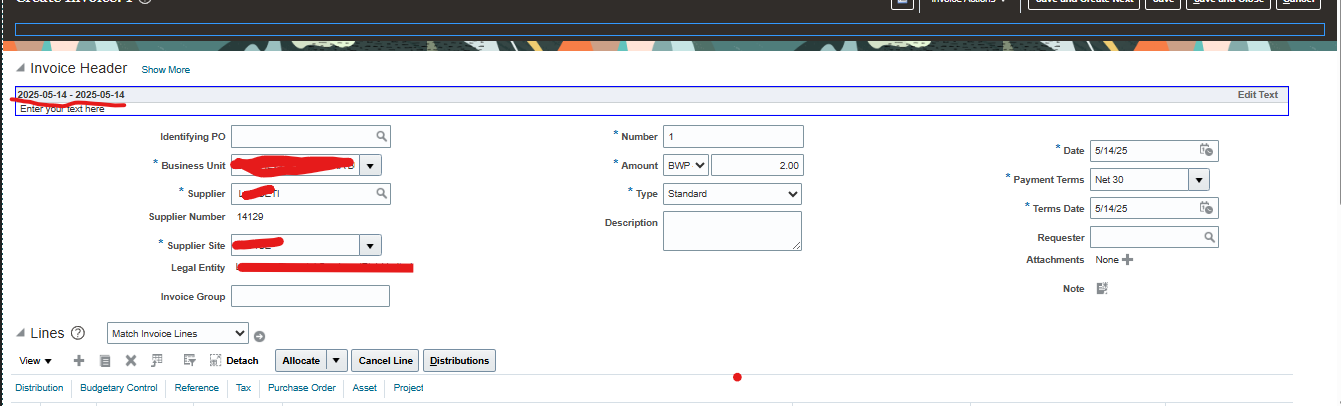This screenshot has width=1341, height=406.
Task: Click the Terms Date input field
Action: 1143,208
